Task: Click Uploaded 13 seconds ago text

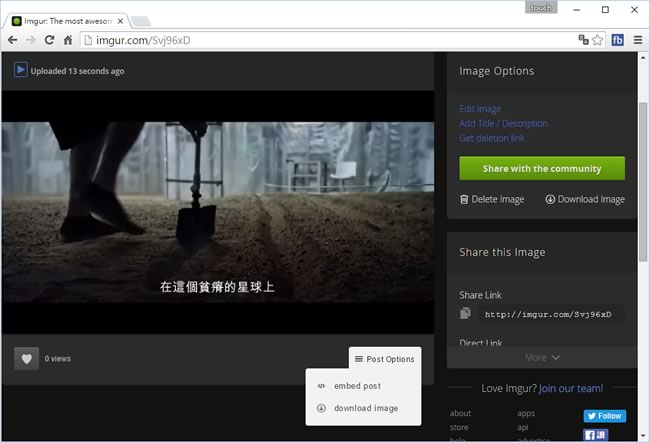Action: [x=78, y=71]
